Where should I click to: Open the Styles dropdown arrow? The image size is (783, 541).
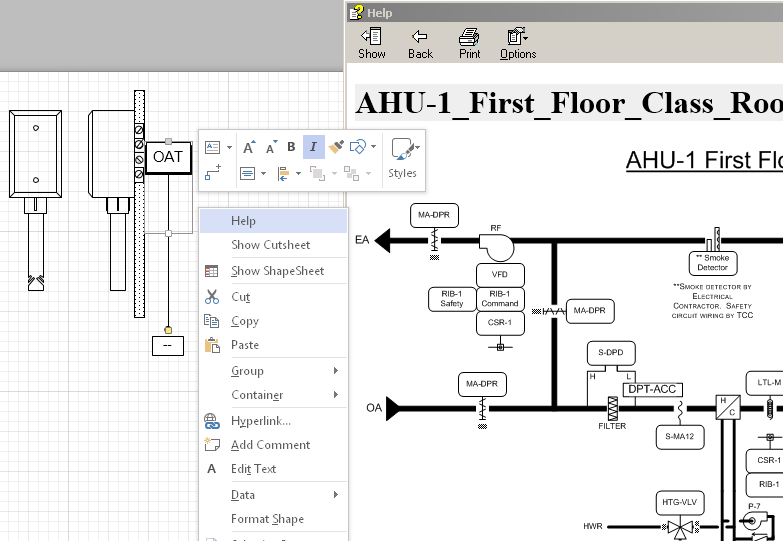point(417,147)
